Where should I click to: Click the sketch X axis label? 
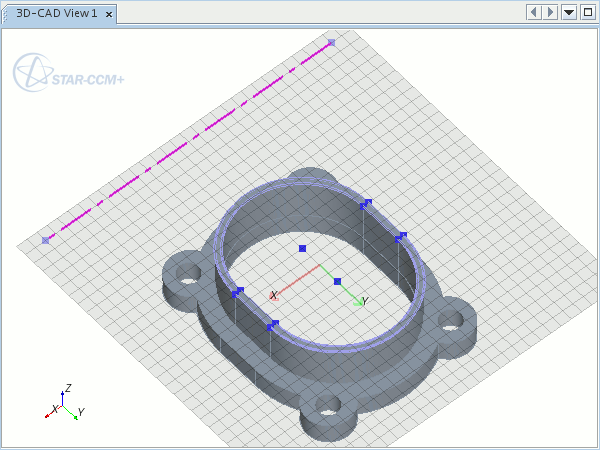[x=273, y=296]
